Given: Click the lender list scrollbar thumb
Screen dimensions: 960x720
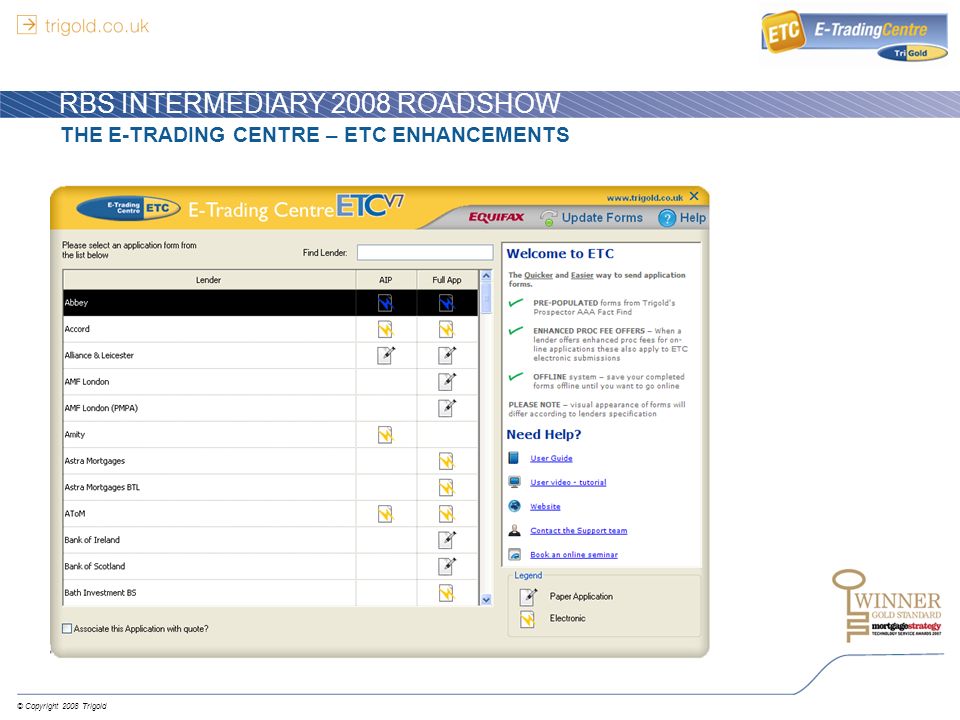Looking at the screenshot, I should coord(487,298).
